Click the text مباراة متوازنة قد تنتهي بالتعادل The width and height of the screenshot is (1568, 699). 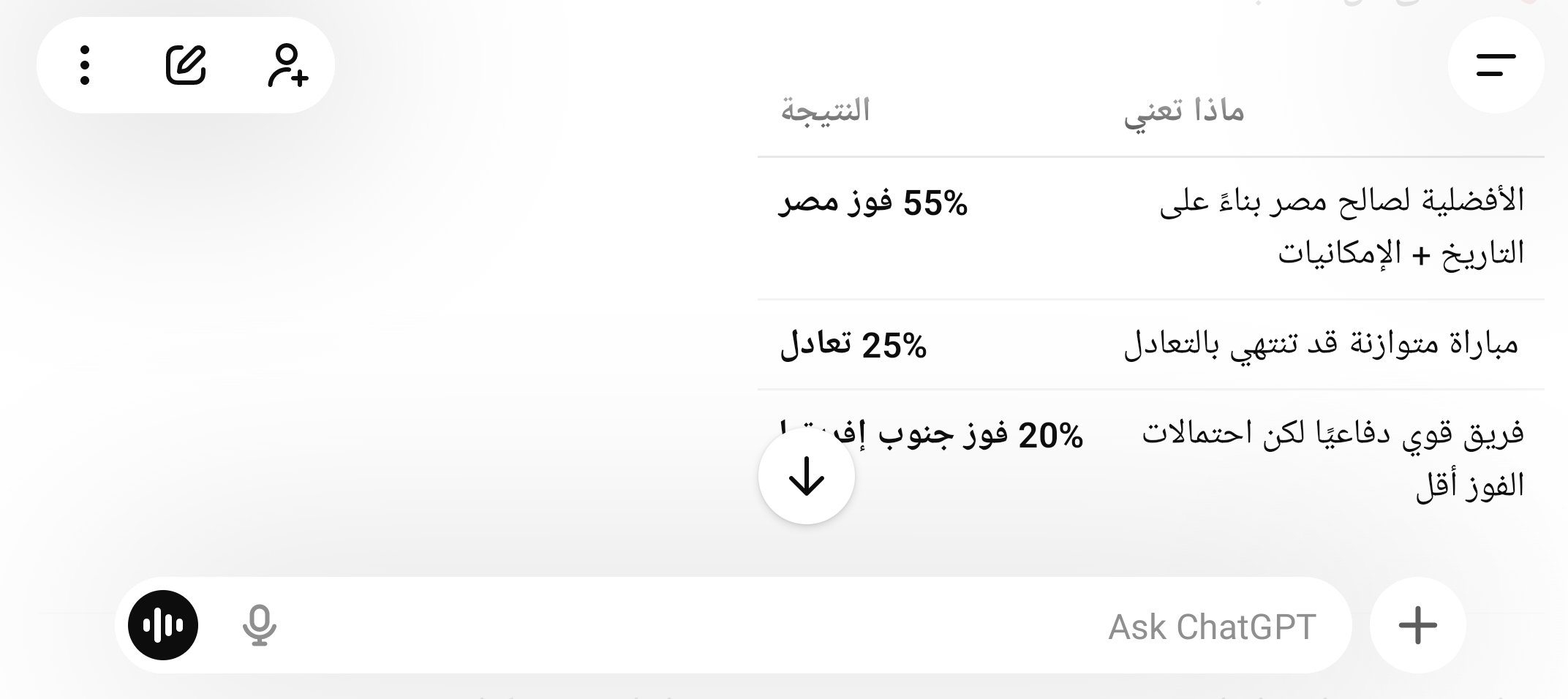point(1321,344)
